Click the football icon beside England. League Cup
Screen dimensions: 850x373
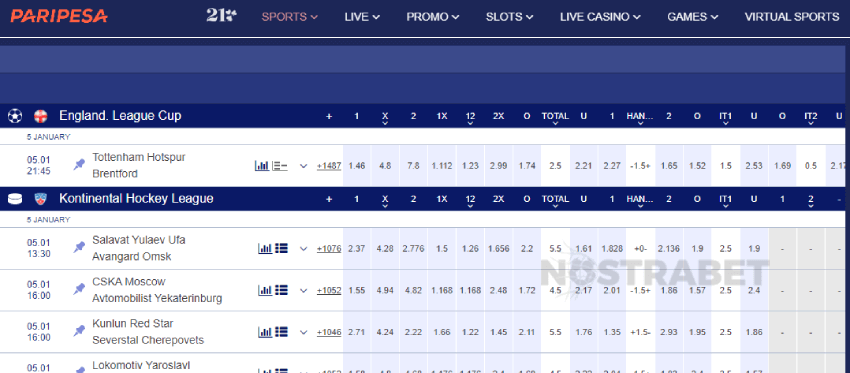point(15,115)
